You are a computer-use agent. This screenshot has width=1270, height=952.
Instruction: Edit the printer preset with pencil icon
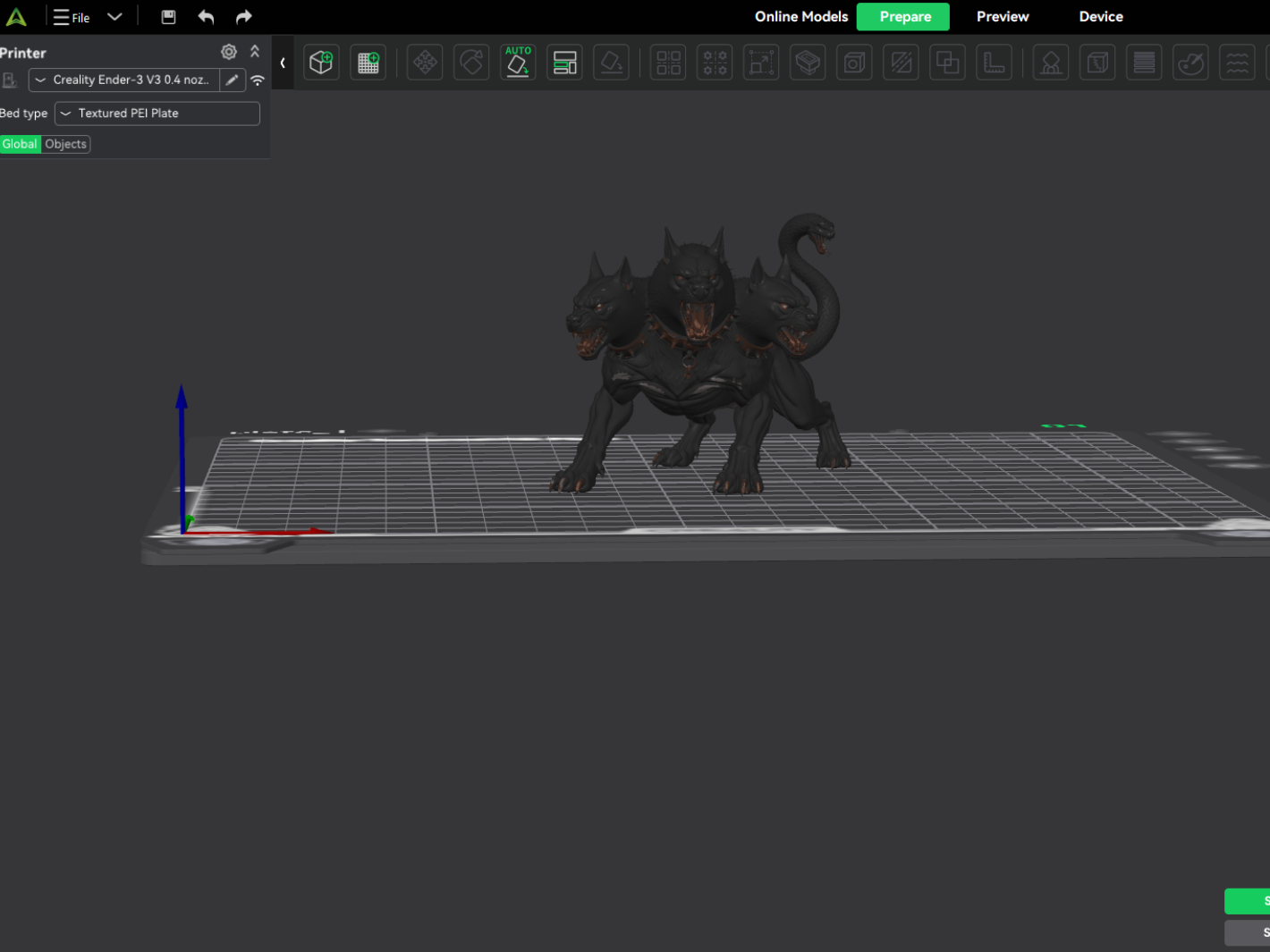coord(232,80)
